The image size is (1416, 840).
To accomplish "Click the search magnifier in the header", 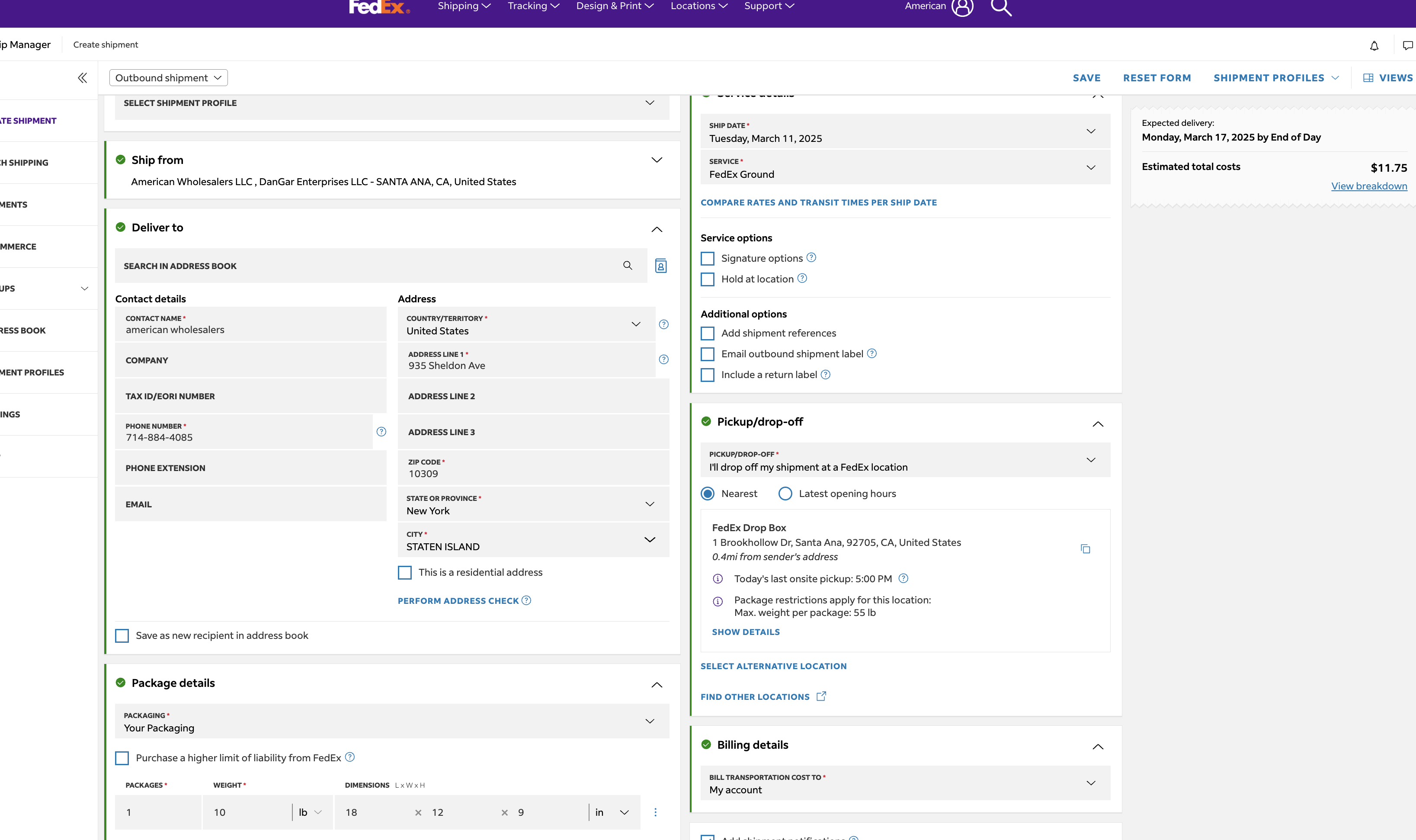I will tap(1001, 7).
